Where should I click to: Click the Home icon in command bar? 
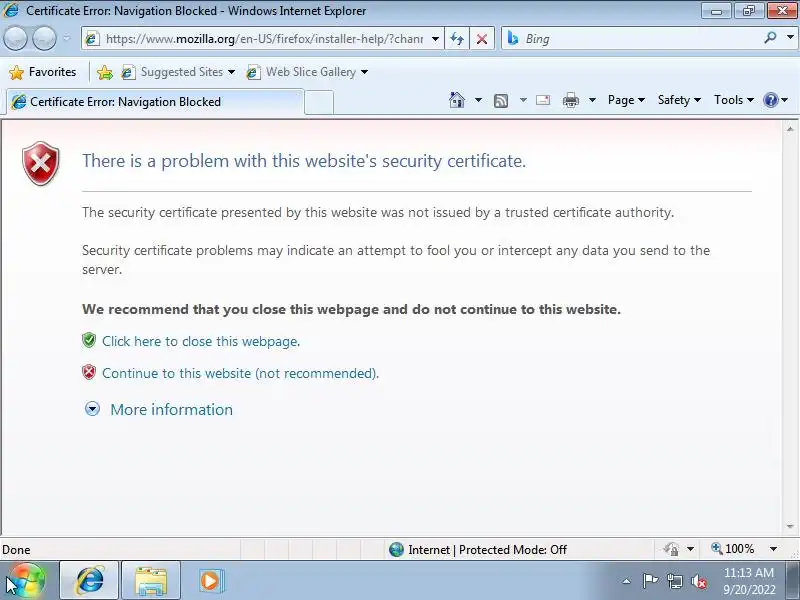(457, 100)
